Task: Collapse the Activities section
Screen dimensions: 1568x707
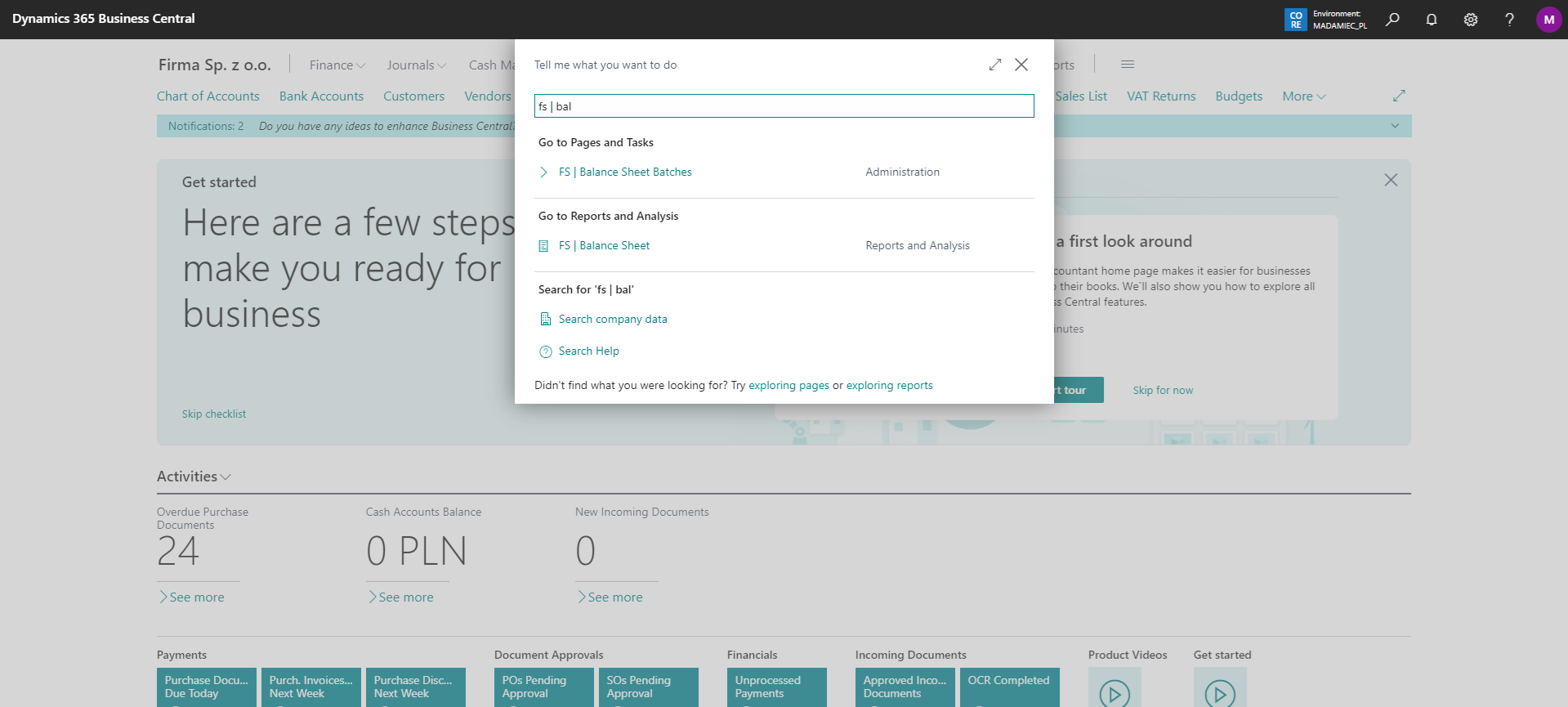Action: click(x=194, y=477)
